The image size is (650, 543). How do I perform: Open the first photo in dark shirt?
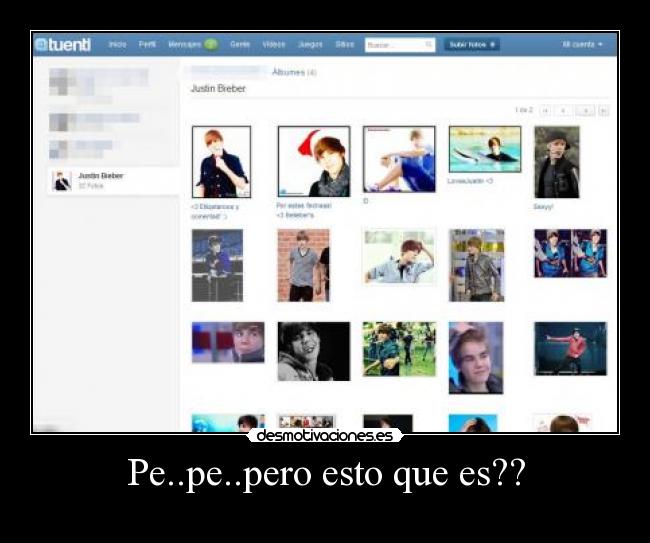221,162
